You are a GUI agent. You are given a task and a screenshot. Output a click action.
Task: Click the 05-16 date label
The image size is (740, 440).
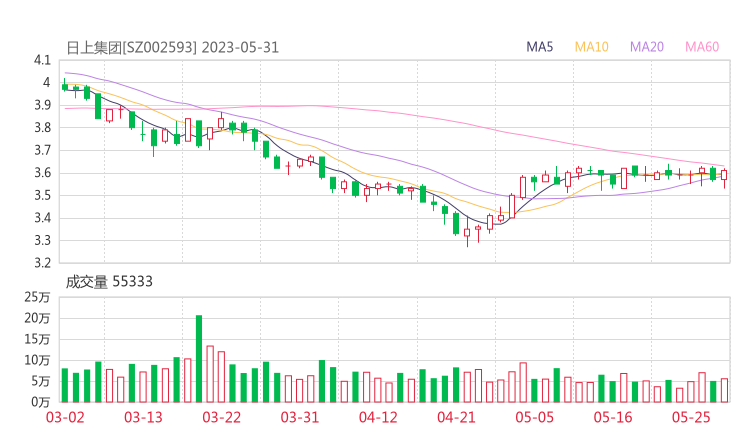[613, 418]
